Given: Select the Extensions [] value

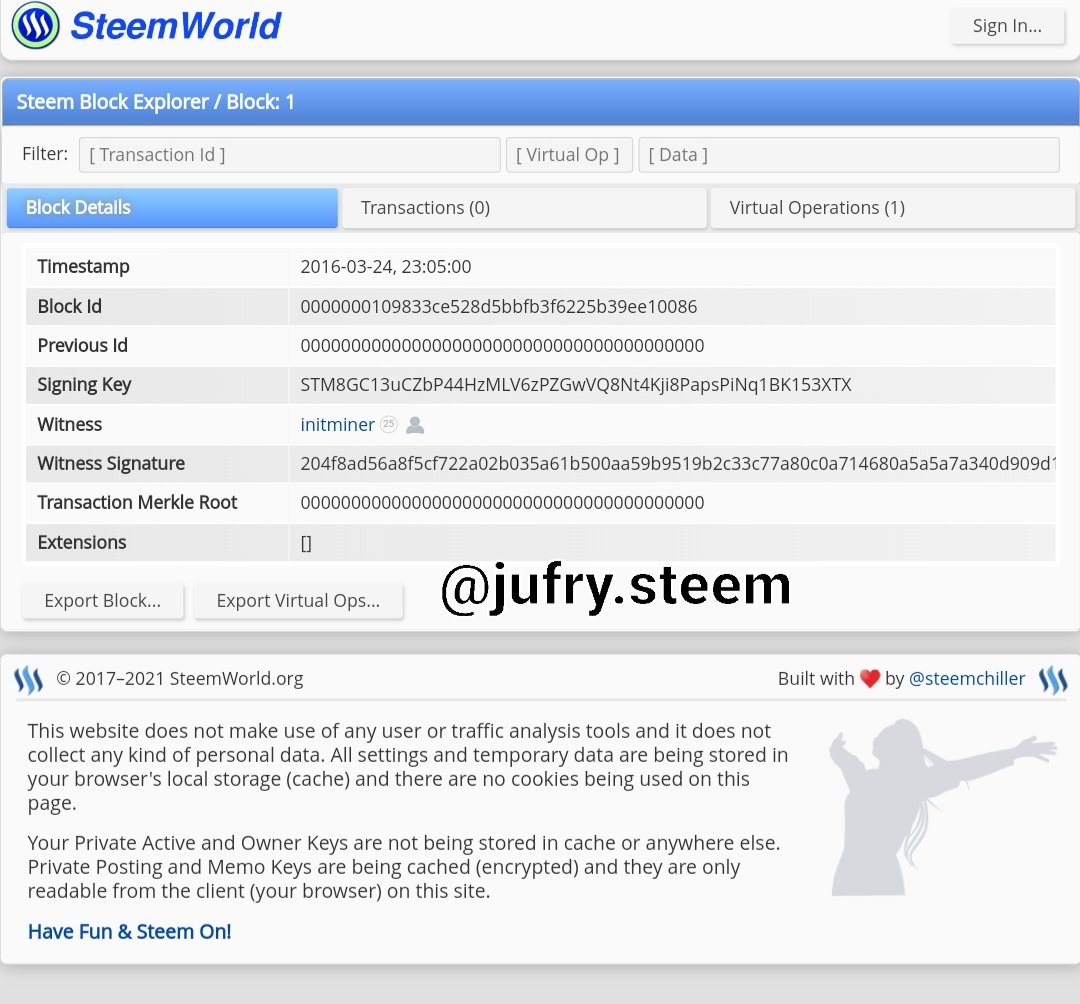Looking at the screenshot, I should click(307, 543).
